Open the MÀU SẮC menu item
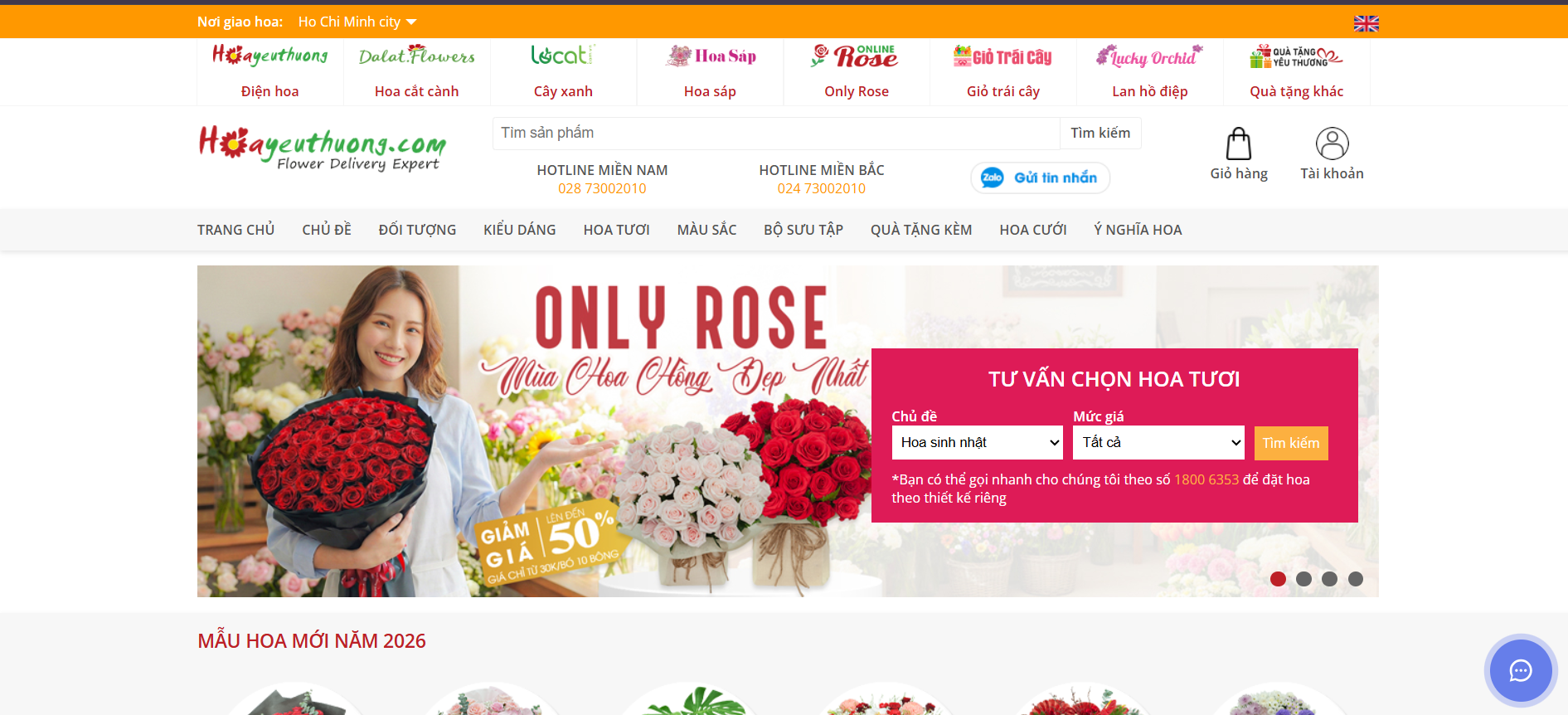This screenshot has width=1568, height=715. (706, 230)
